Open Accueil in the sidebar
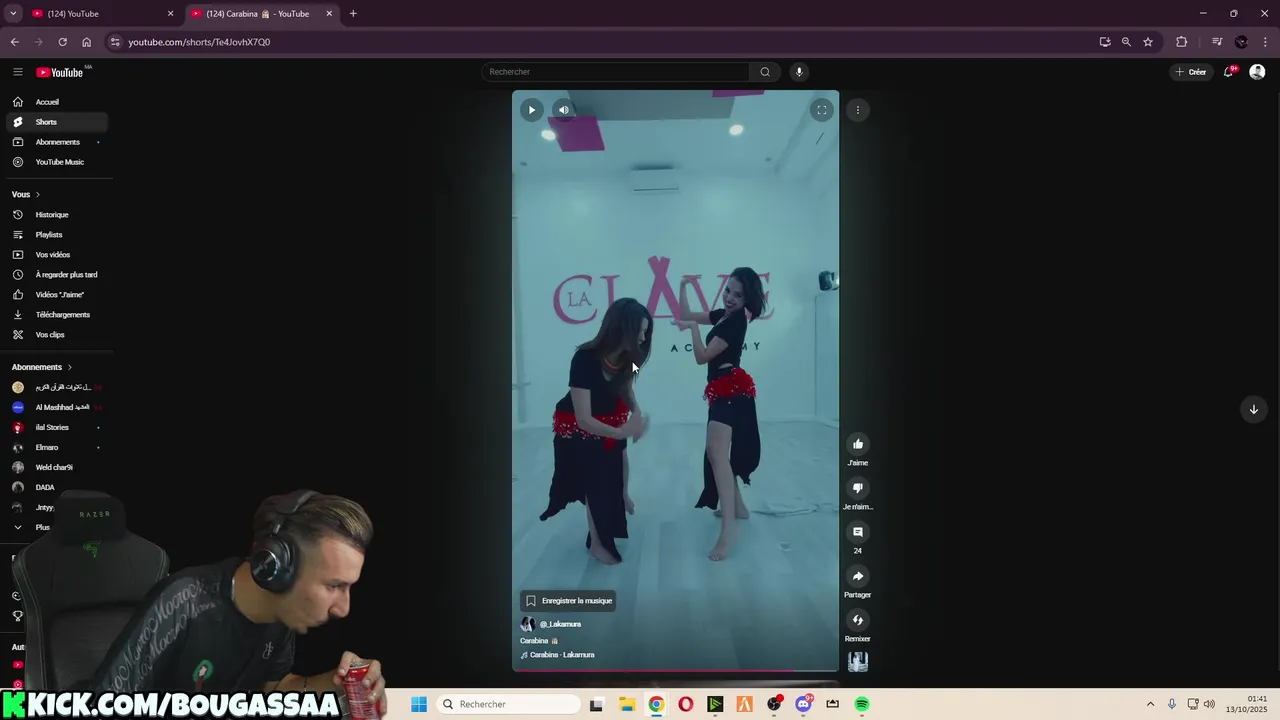 coord(57,102)
